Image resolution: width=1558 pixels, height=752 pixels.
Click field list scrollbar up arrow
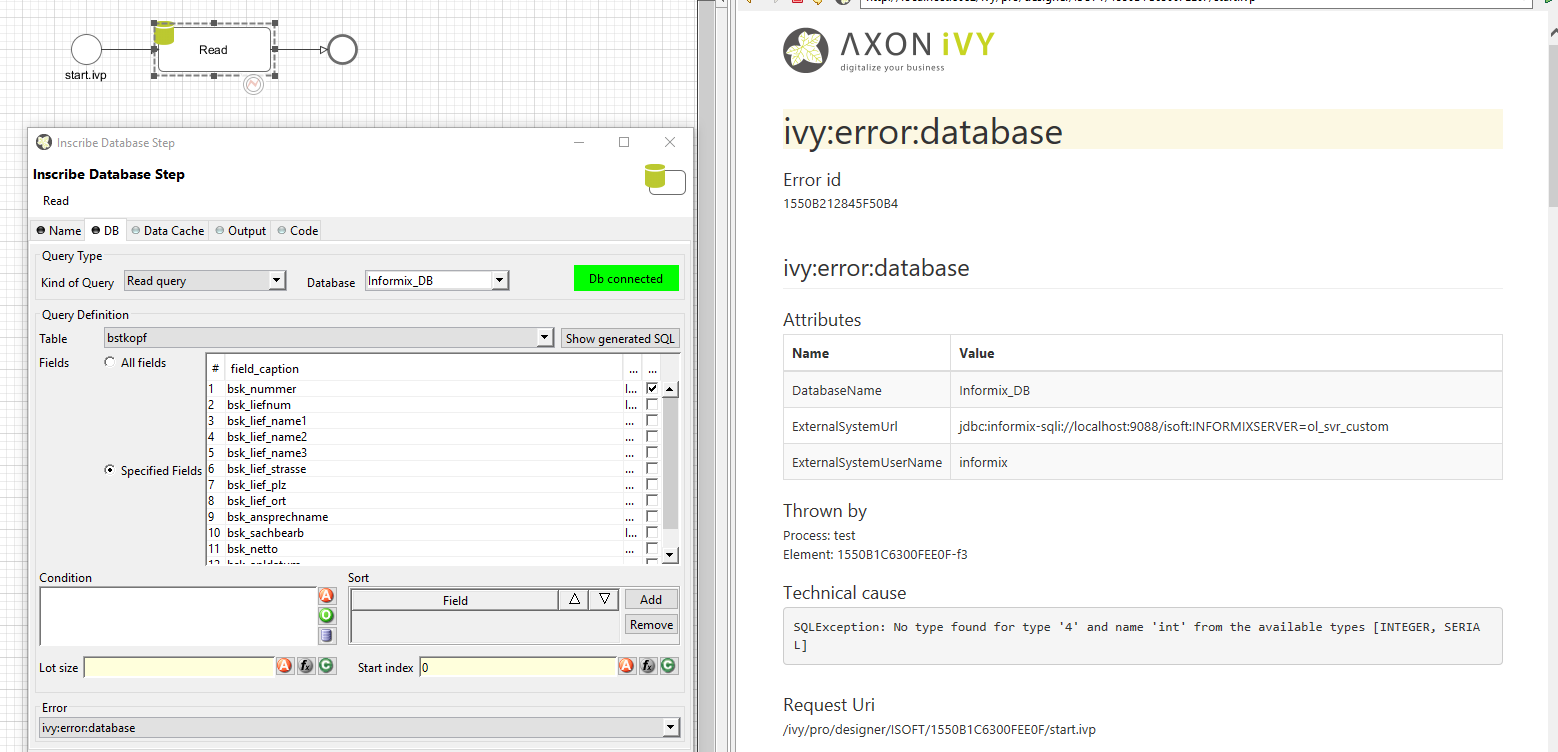pyautogui.click(x=670, y=389)
